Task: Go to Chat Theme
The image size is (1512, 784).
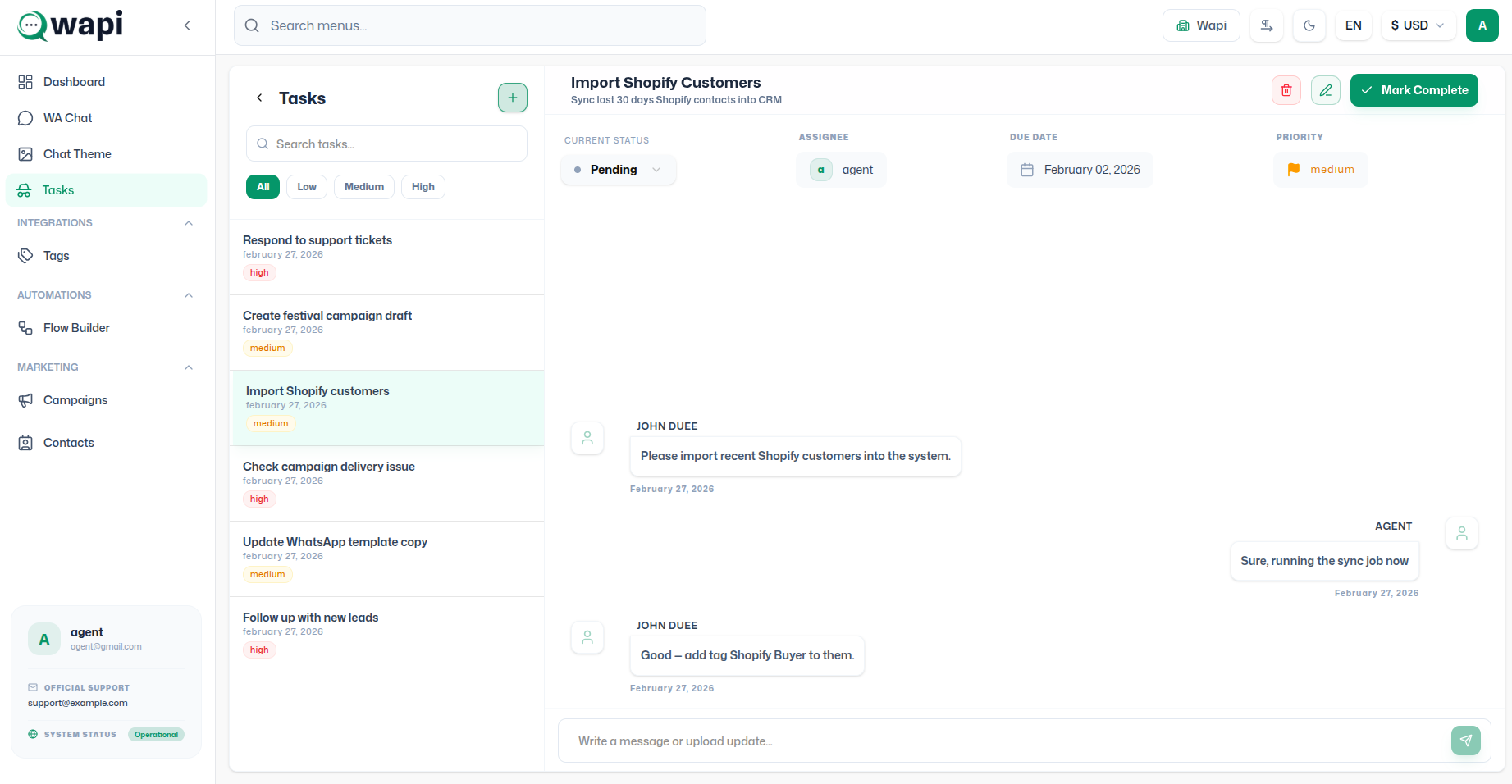Action: [x=106, y=154]
